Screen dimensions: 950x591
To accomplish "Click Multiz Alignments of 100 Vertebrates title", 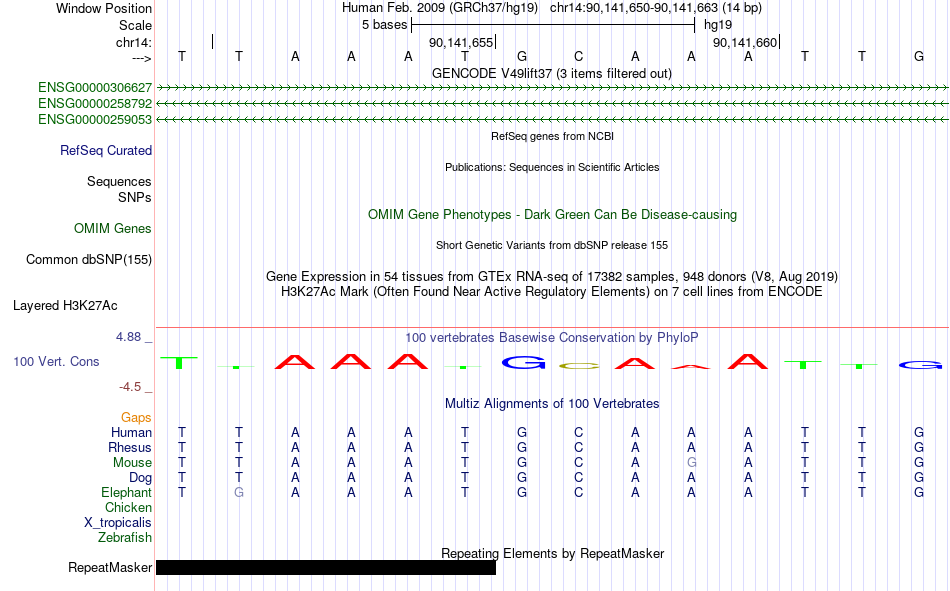I will (552, 404).
